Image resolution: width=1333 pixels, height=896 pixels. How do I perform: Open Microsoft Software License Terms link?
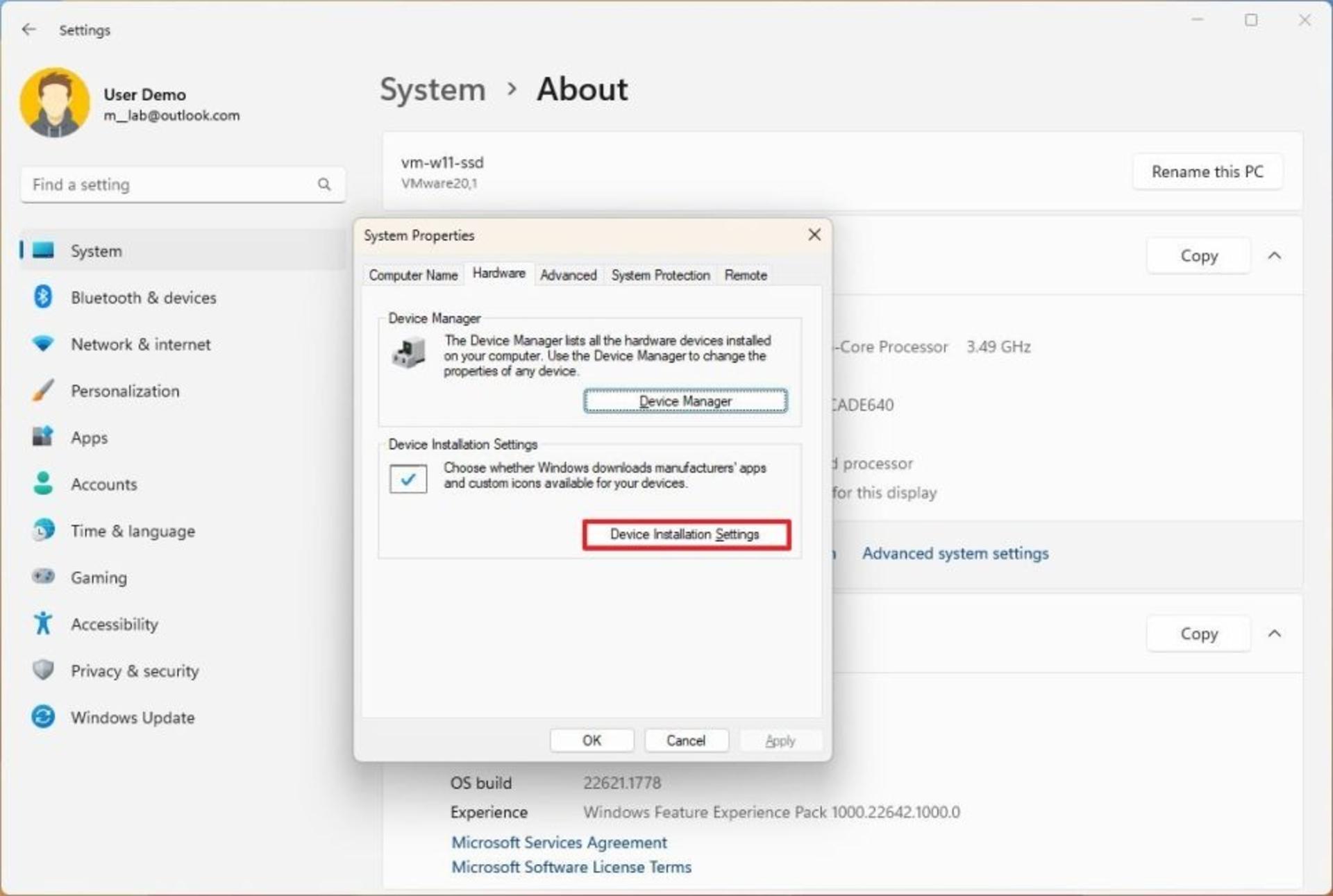[571, 867]
